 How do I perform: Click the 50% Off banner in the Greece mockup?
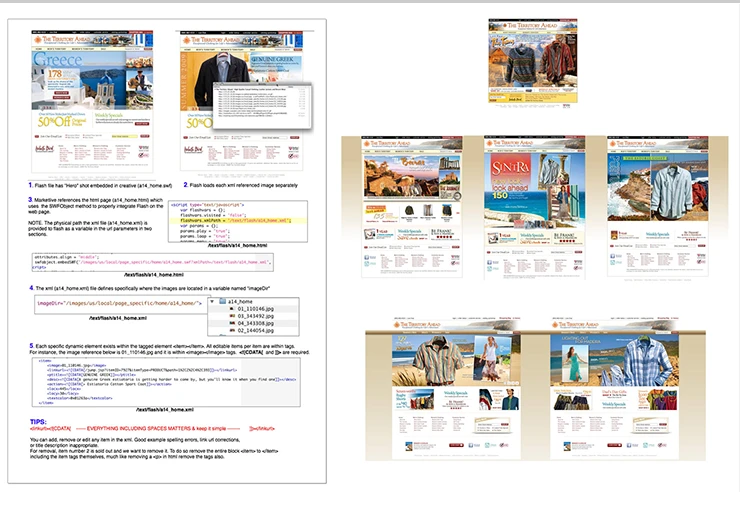pyautogui.click(x=62, y=121)
